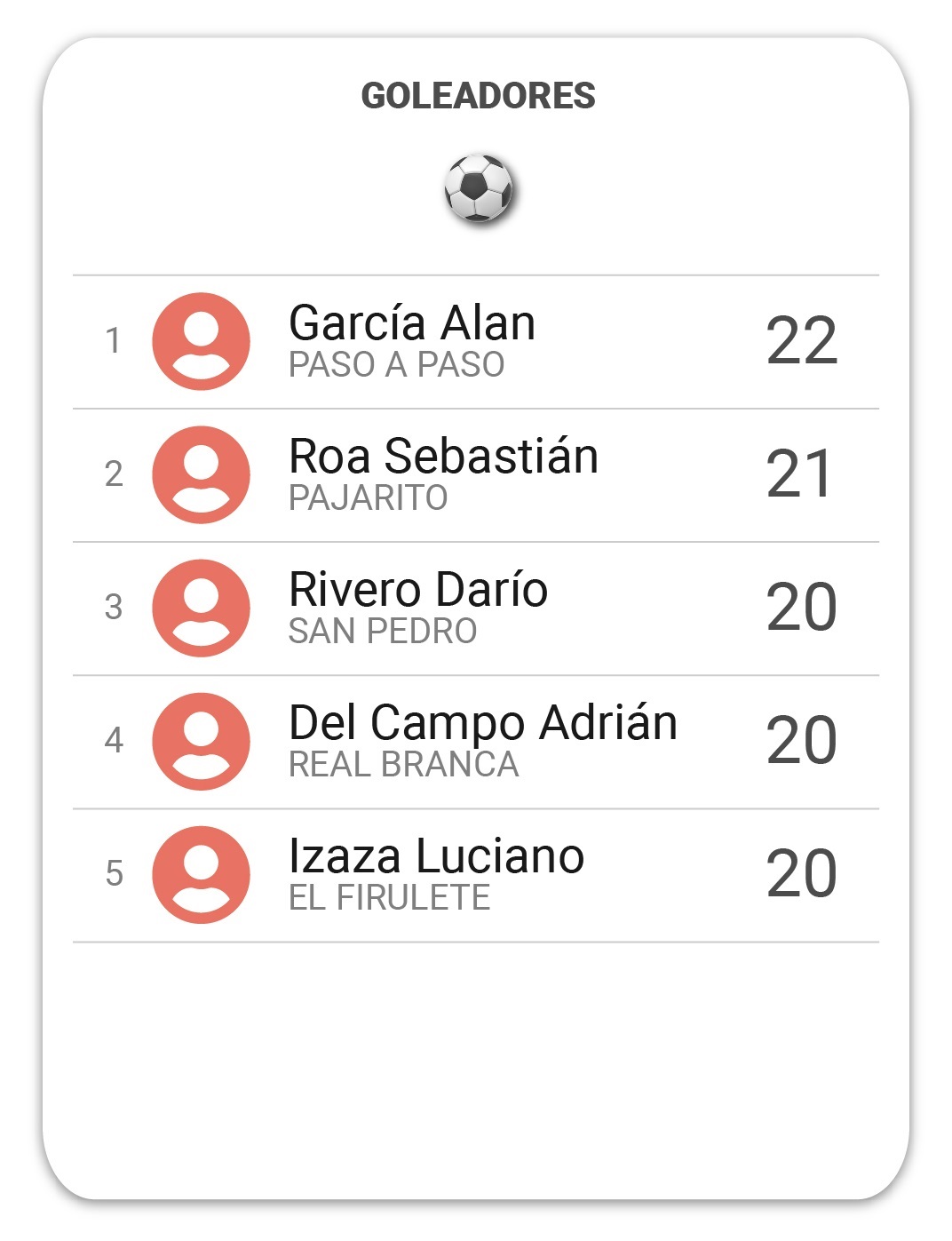This screenshot has width=952, height=1241.
Task: Open Del Campo Adrián's avatar icon
Action: (201, 741)
